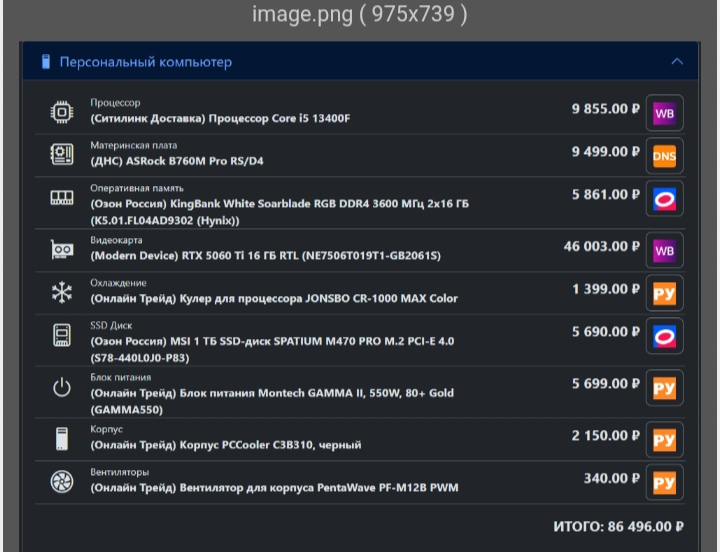
Task: Click the tower PC icon in header
Action: (45, 62)
